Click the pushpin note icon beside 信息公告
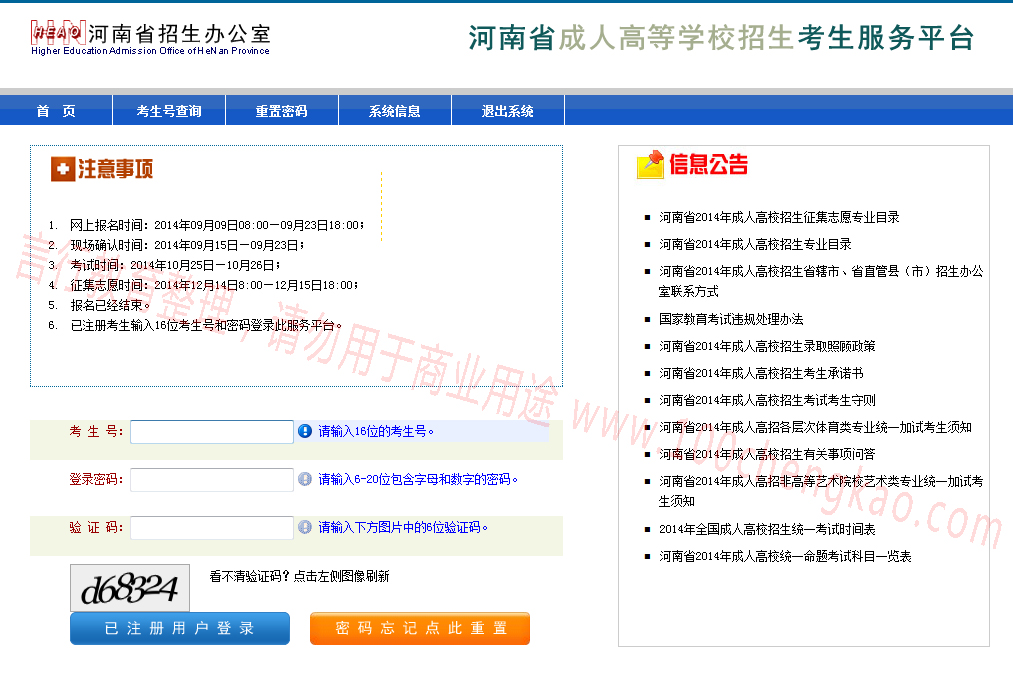 [651, 164]
